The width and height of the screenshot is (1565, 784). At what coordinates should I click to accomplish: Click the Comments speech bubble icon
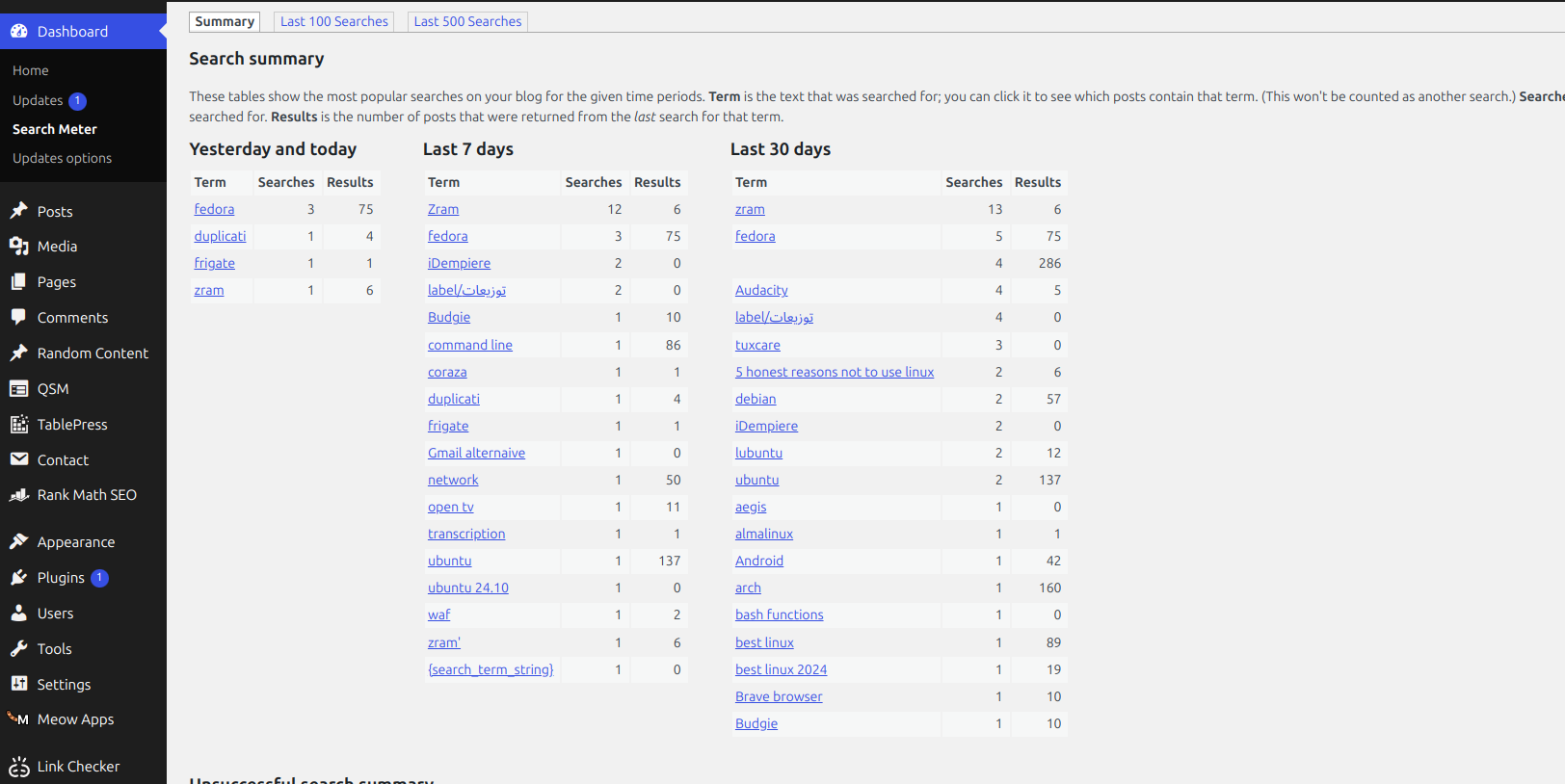click(x=19, y=317)
